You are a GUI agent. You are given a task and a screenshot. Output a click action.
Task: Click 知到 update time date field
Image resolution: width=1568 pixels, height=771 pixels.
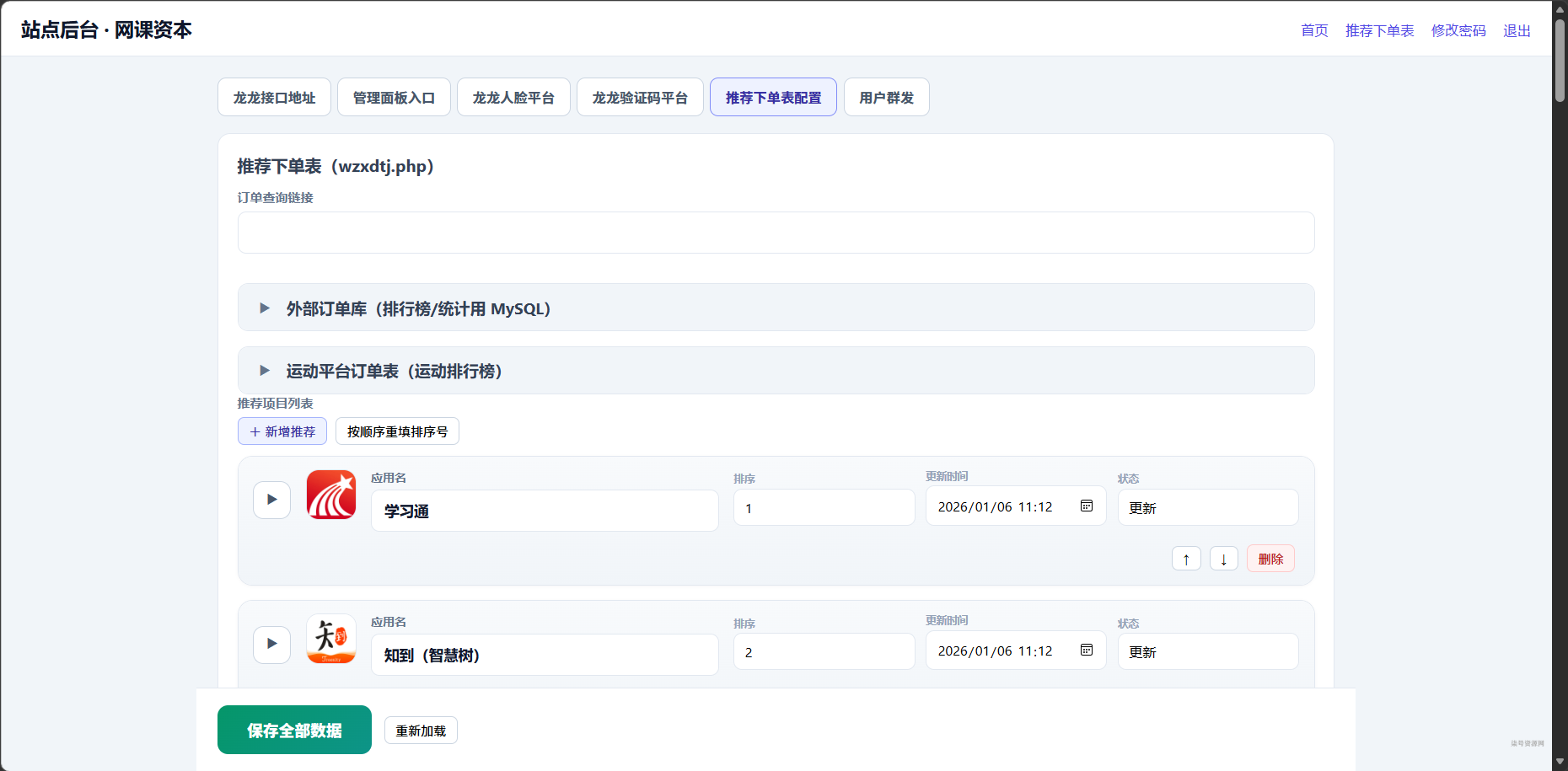click(1016, 651)
